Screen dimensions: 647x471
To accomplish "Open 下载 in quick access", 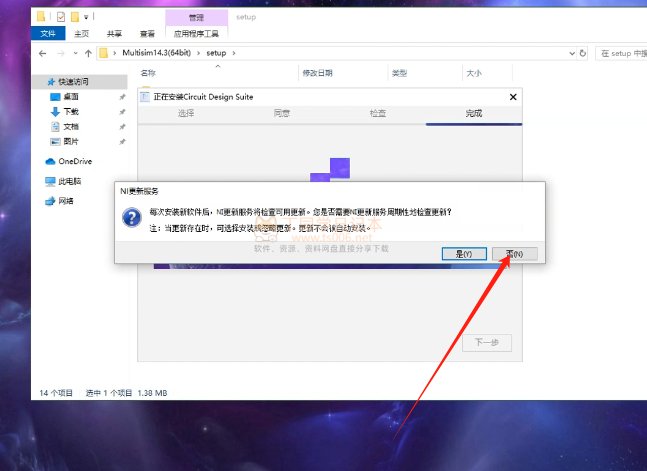I will coord(71,111).
